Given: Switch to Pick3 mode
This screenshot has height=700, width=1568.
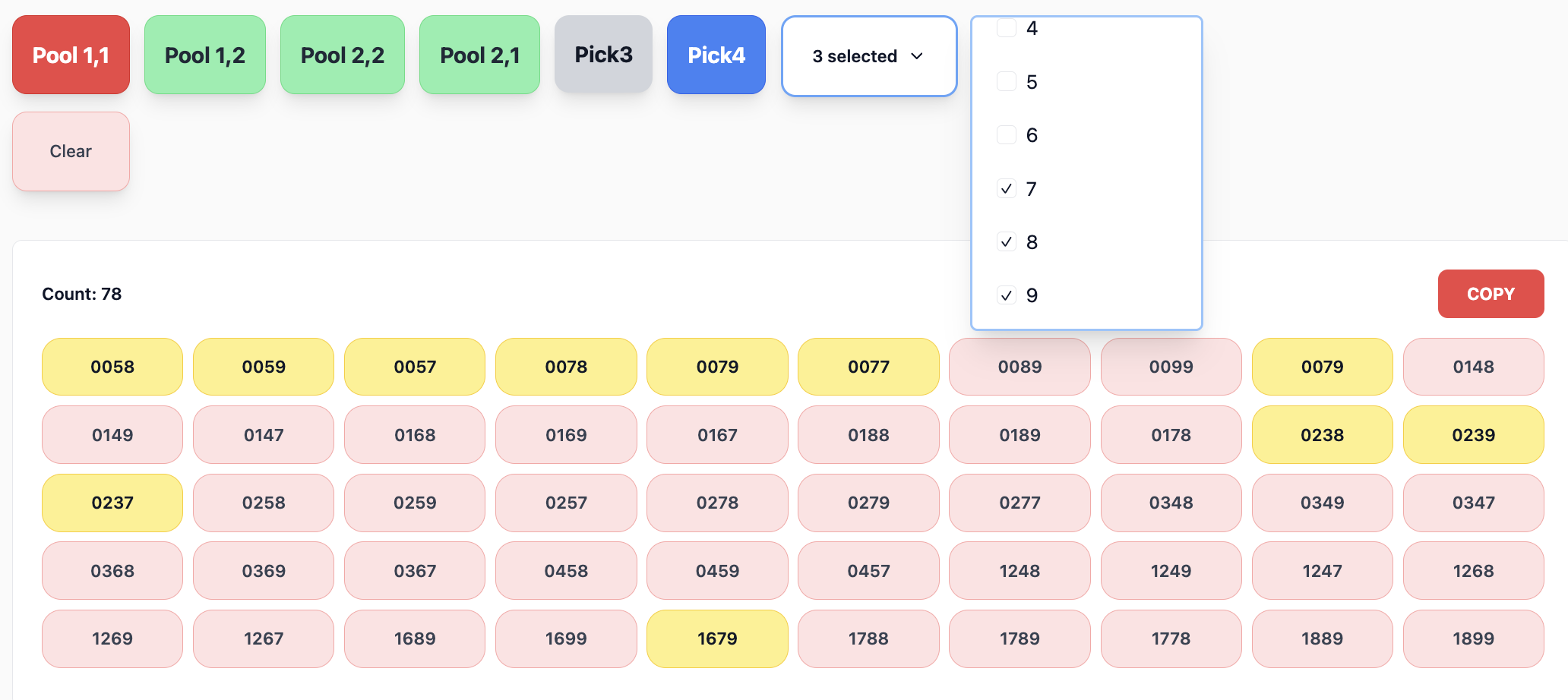Looking at the screenshot, I should [603, 55].
